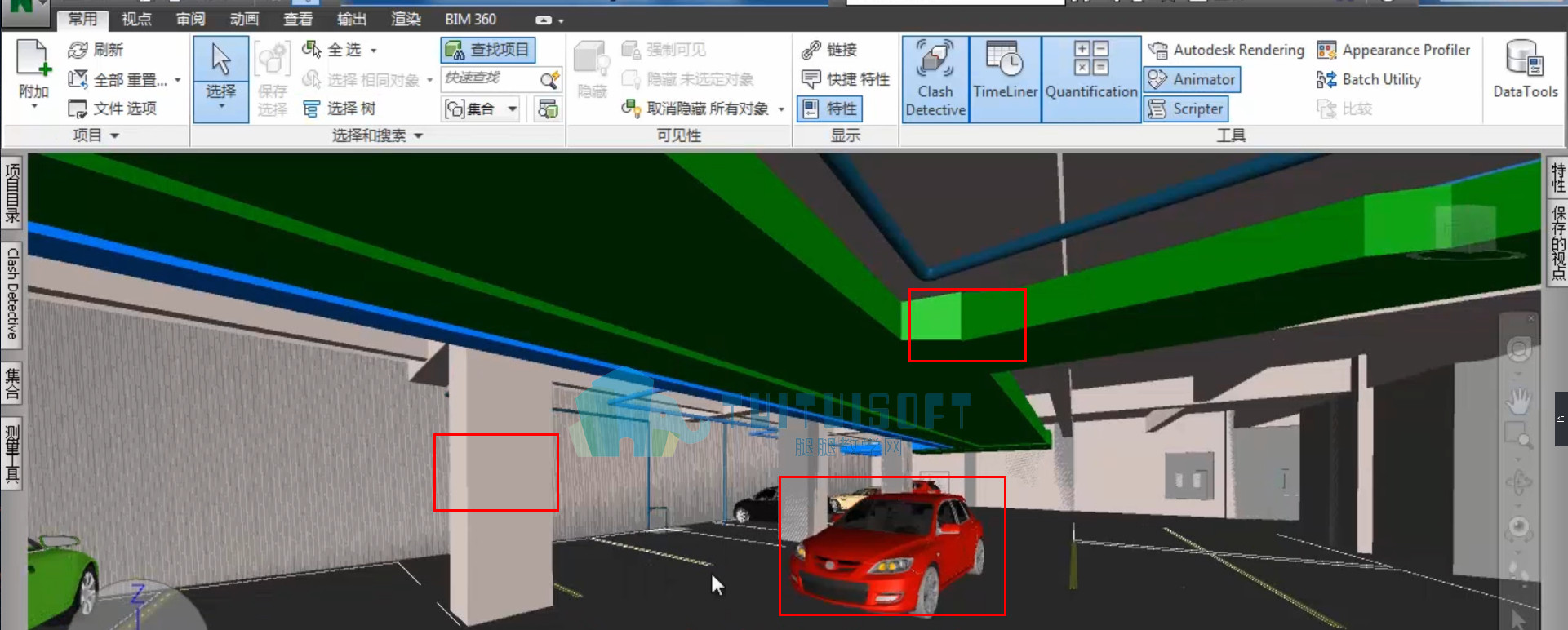Screen dimensions: 1568x630
Task: Launch Batch Utility
Action: coord(1369,79)
